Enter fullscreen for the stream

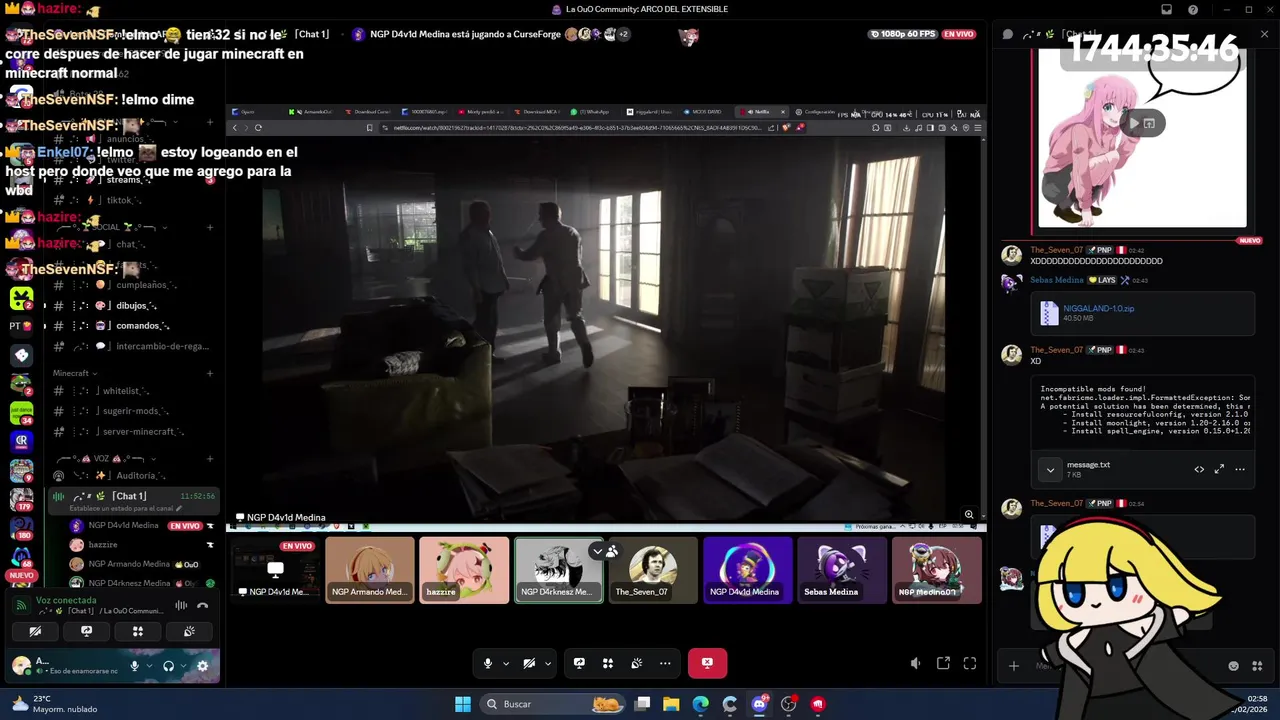[x=970, y=663]
